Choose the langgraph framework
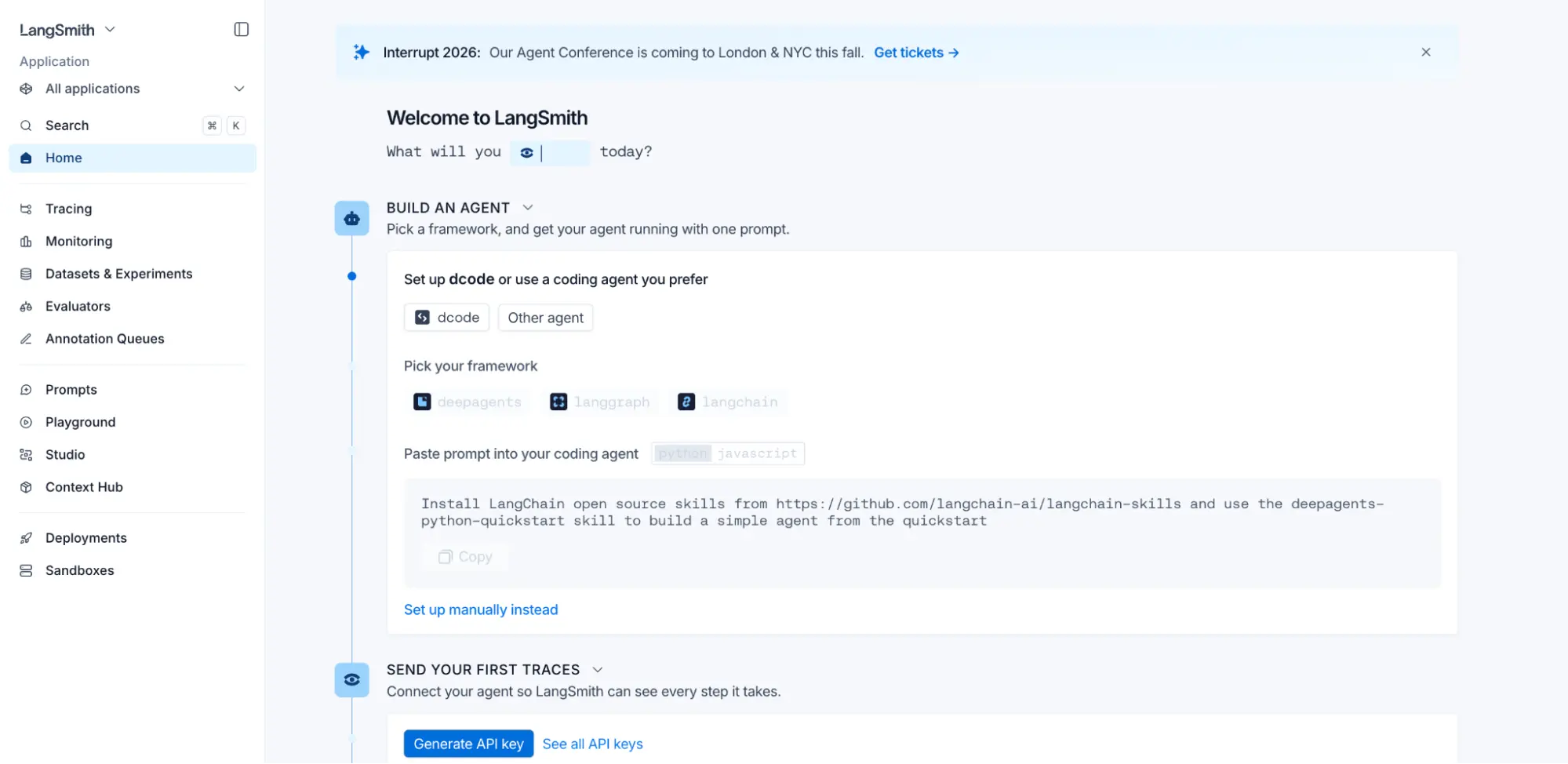The height and width of the screenshot is (764, 1568). coord(600,402)
